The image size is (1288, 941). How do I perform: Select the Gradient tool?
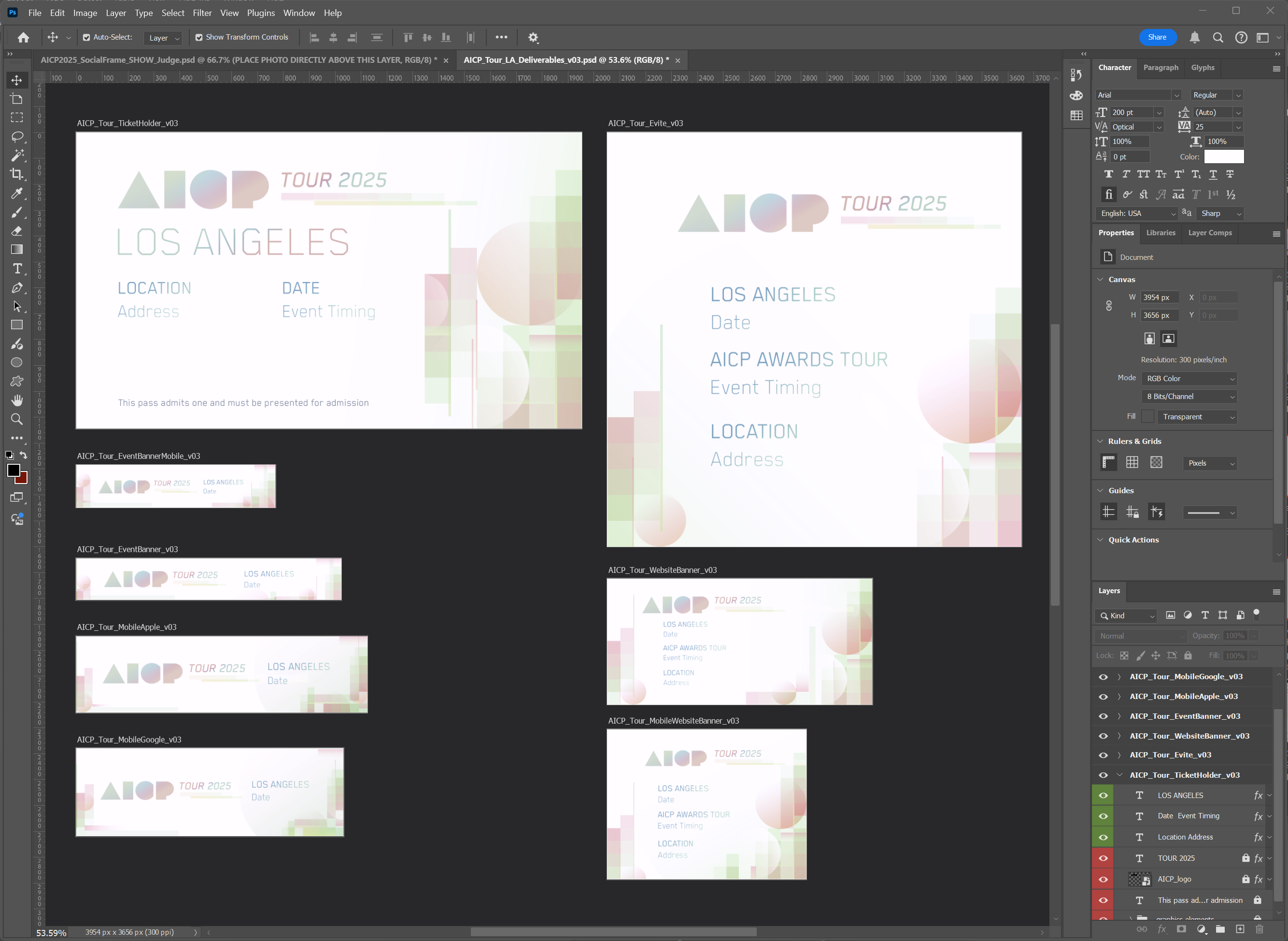pos(17,249)
